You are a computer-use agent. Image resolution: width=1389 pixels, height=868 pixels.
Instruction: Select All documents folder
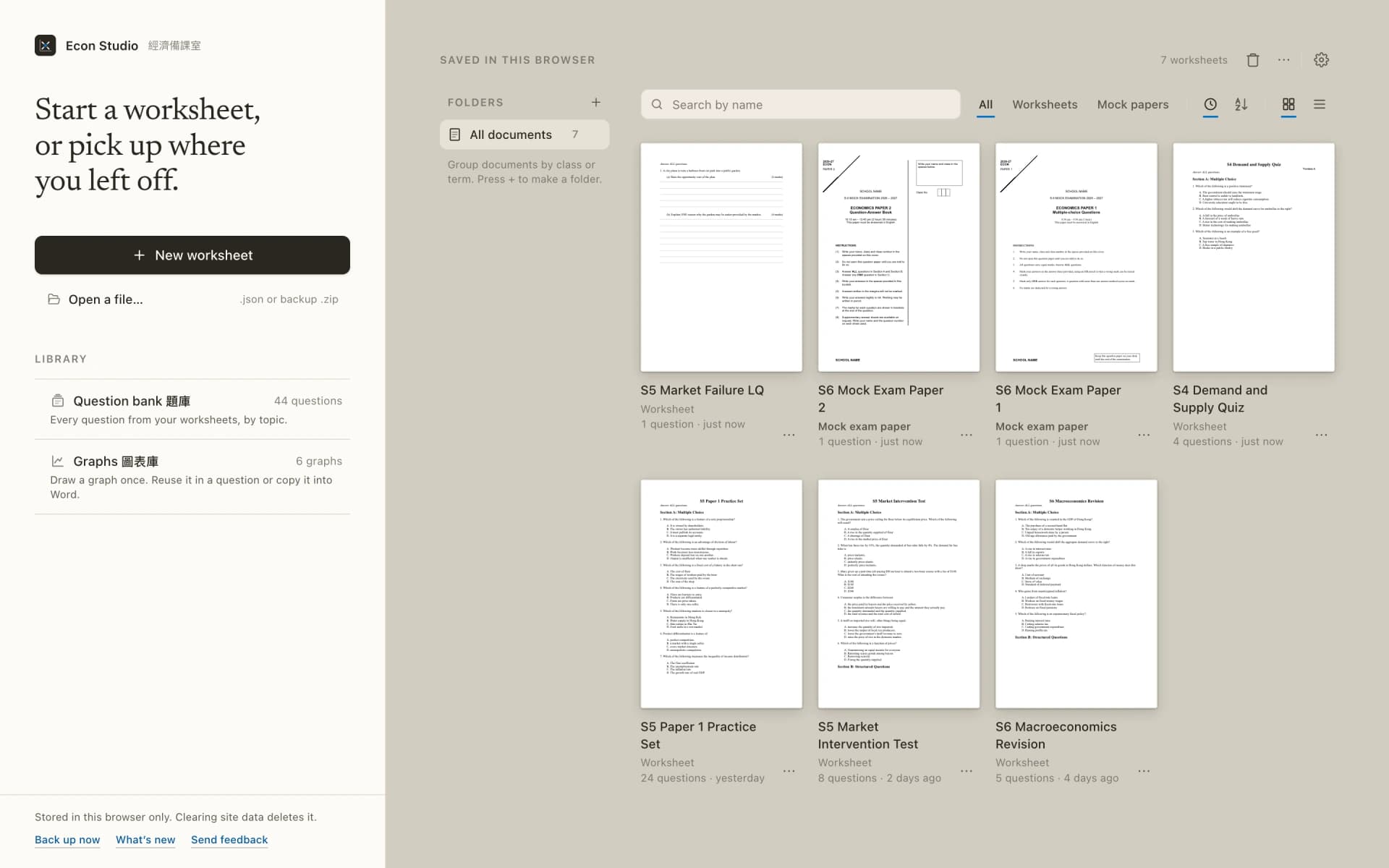coord(524,135)
